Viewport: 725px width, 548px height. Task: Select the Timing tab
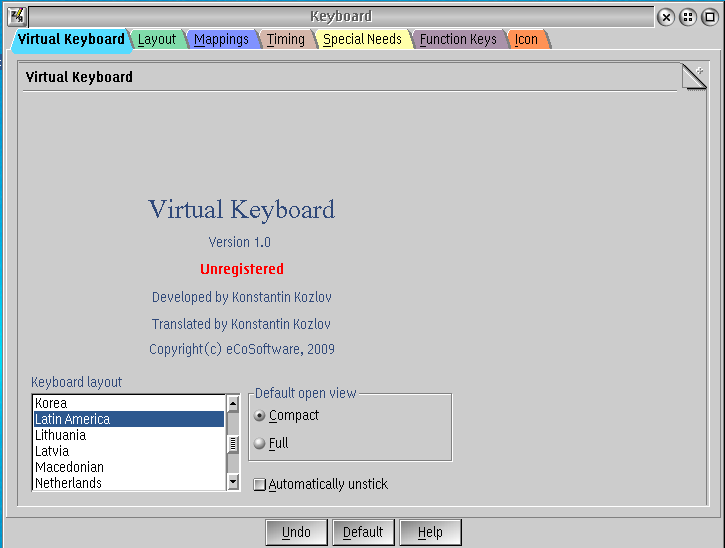tap(286, 39)
